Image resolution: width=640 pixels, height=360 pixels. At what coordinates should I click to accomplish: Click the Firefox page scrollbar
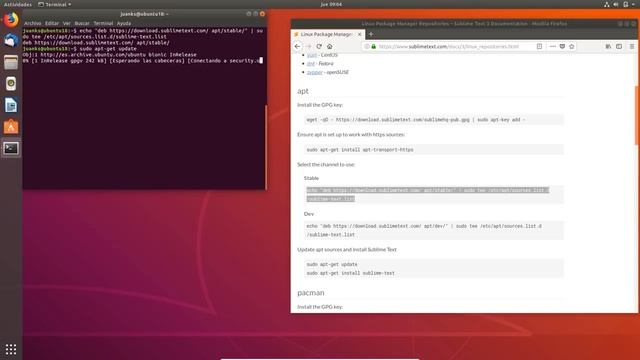(636, 115)
